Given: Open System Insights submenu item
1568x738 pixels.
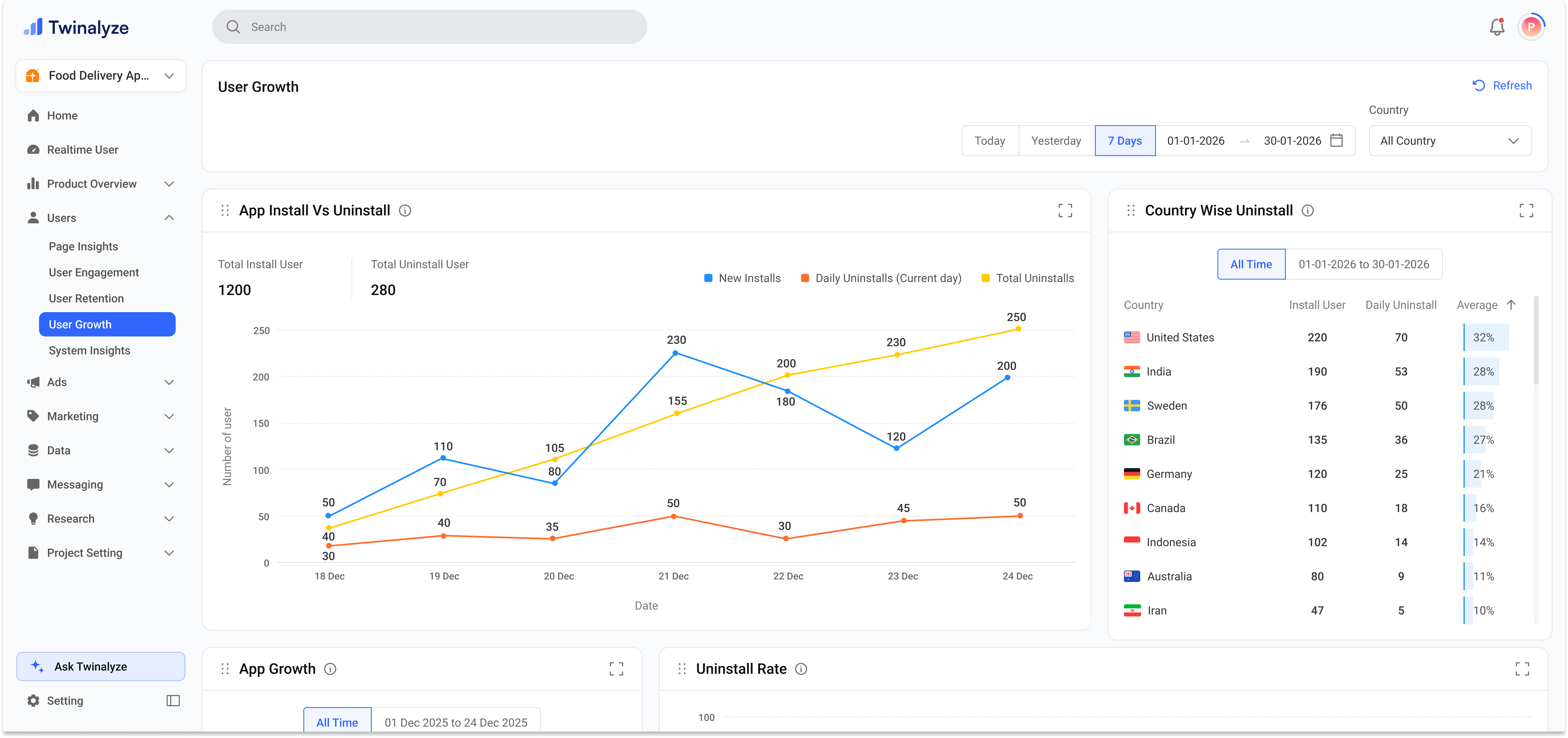Looking at the screenshot, I should point(89,351).
